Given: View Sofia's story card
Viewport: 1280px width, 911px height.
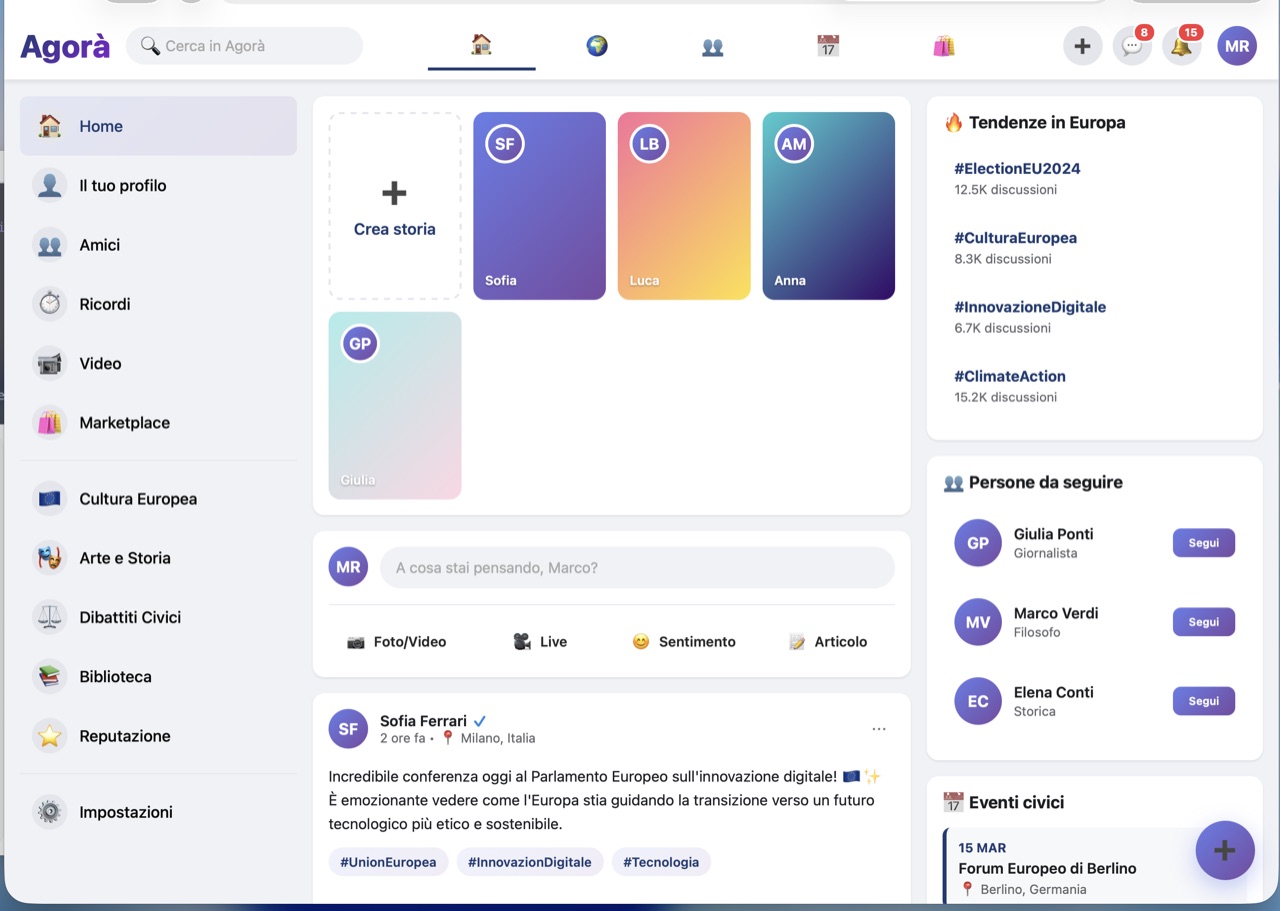Looking at the screenshot, I should [x=540, y=206].
